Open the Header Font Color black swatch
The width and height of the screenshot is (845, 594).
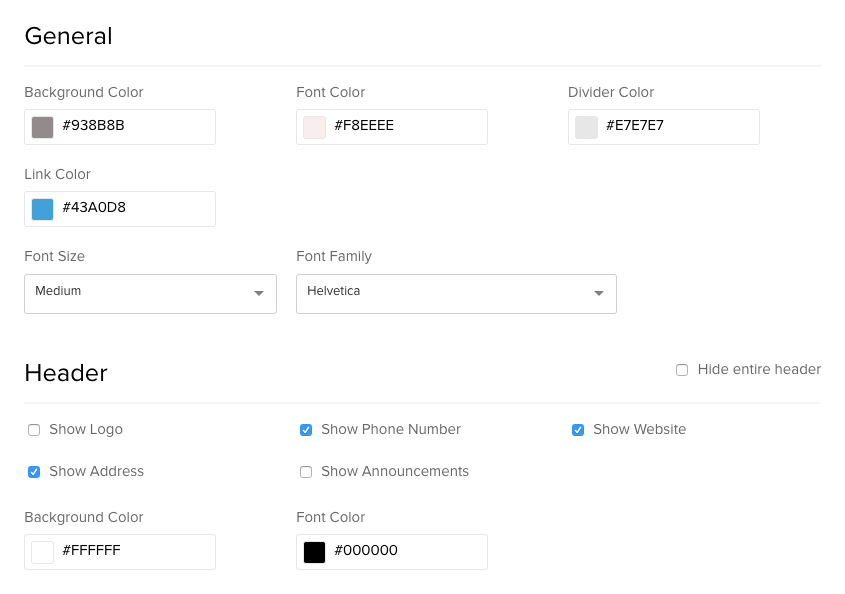(x=314, y=552)
